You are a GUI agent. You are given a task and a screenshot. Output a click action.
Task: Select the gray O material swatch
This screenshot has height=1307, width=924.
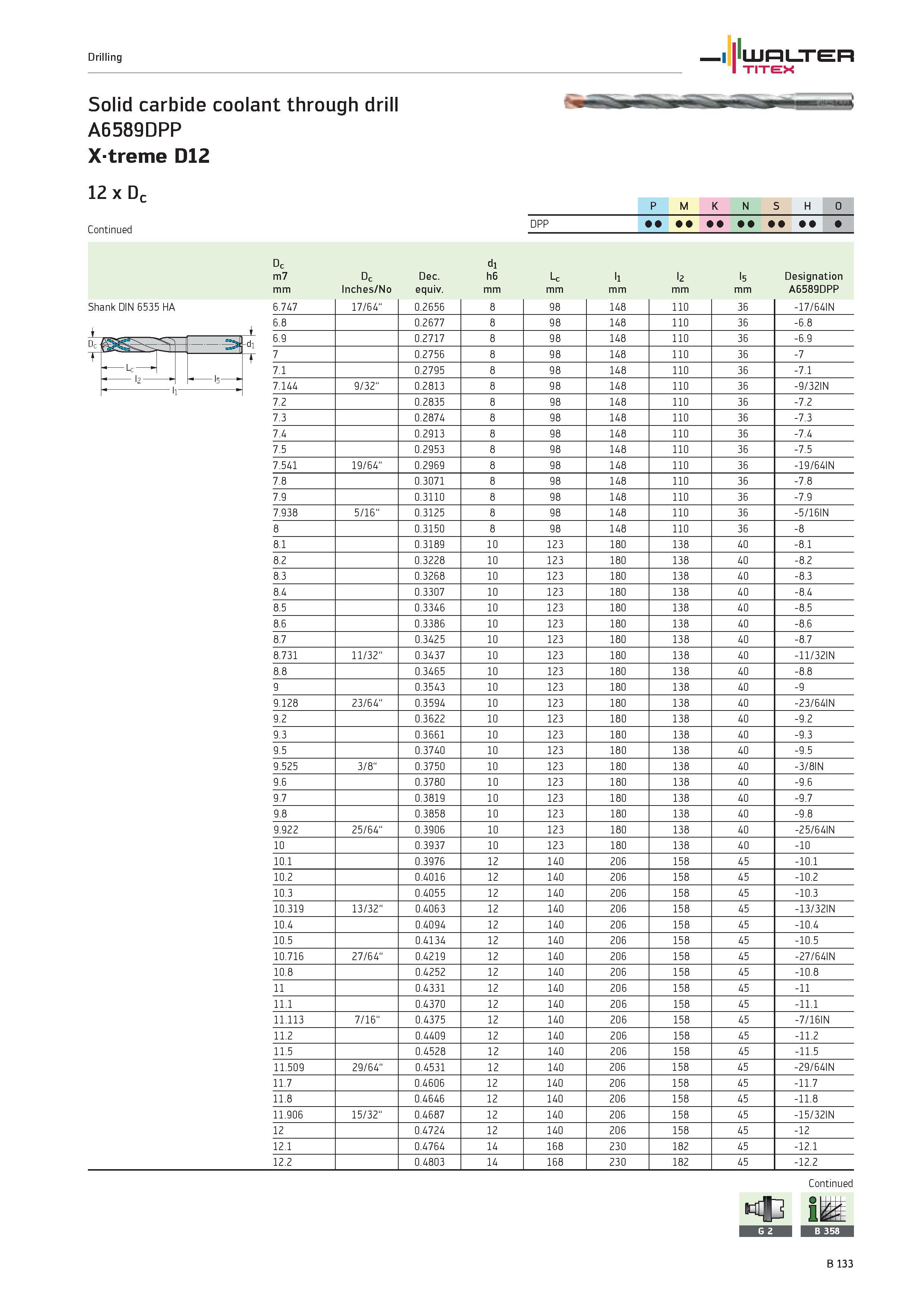(838, 206)
